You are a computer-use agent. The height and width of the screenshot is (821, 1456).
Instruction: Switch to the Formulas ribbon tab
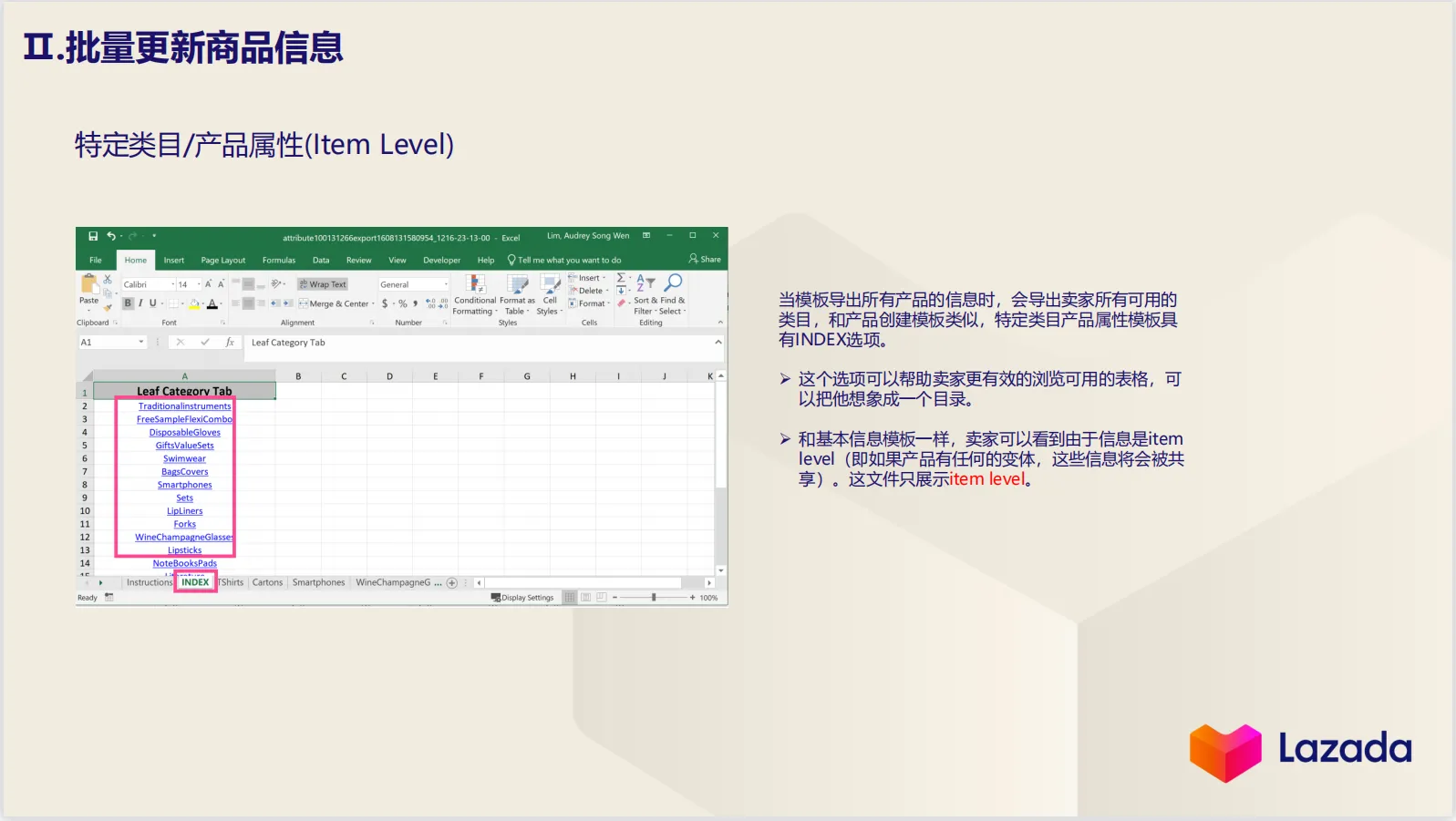[x=279, y=261]
